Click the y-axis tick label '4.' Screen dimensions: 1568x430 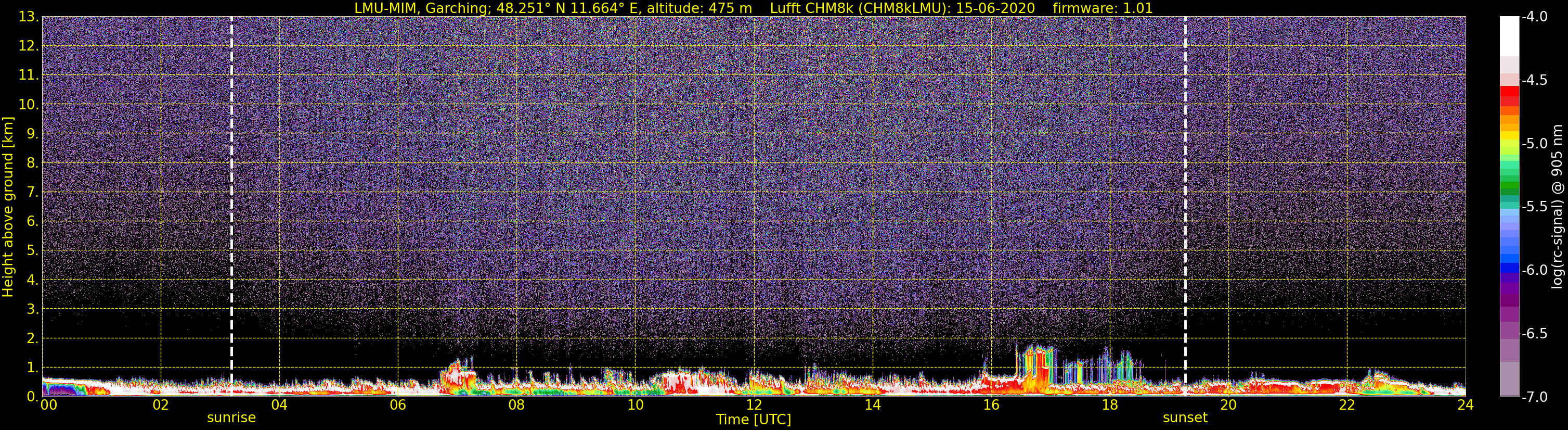pos(33,280)
